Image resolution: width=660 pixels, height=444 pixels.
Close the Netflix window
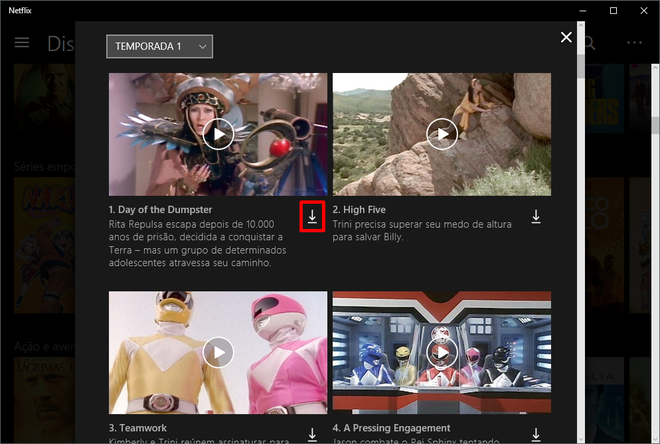tap(644, 11)
